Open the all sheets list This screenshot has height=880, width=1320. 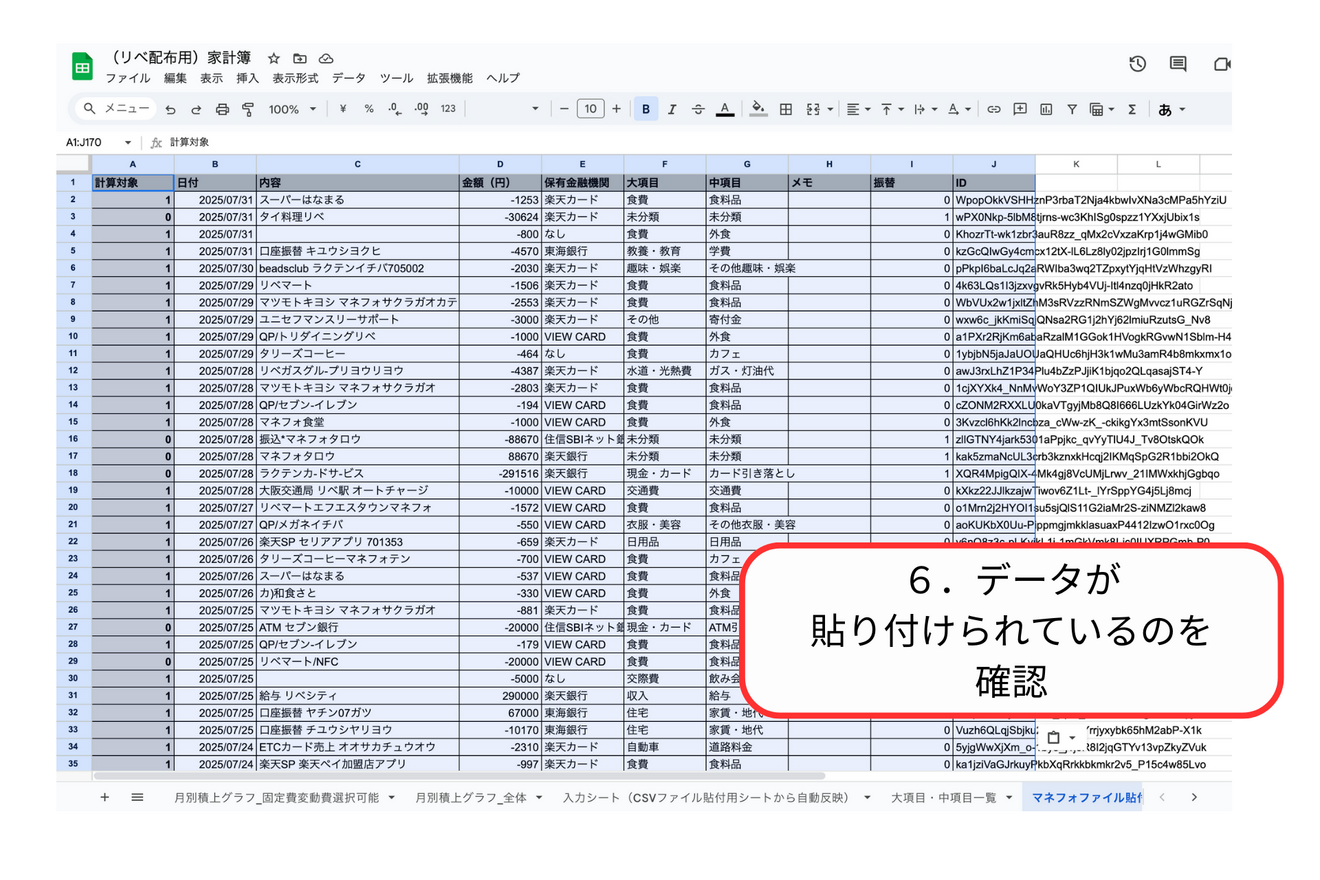[137, 797]
